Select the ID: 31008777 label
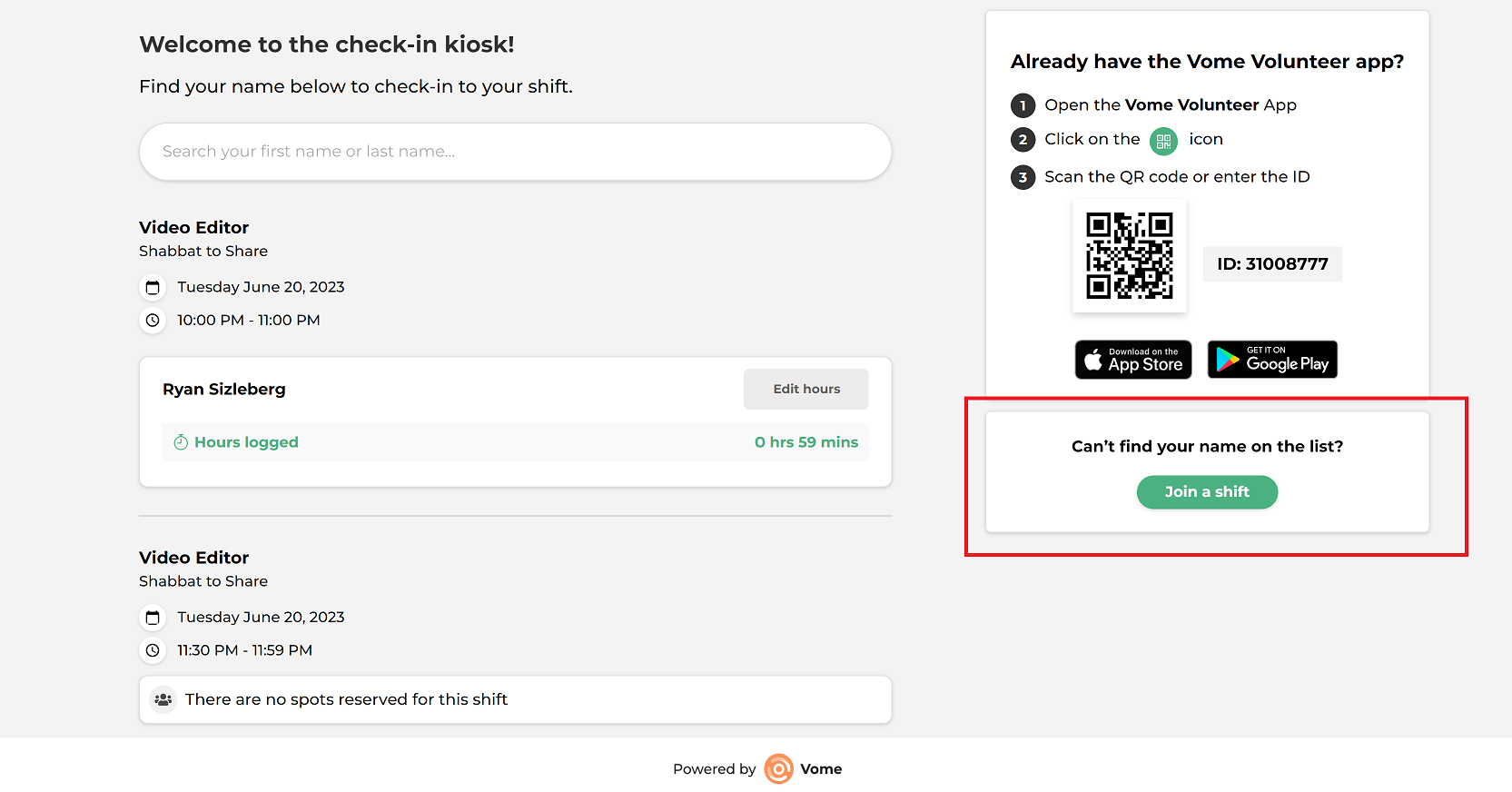The image size is (1512, 792). coord(1271,263)
